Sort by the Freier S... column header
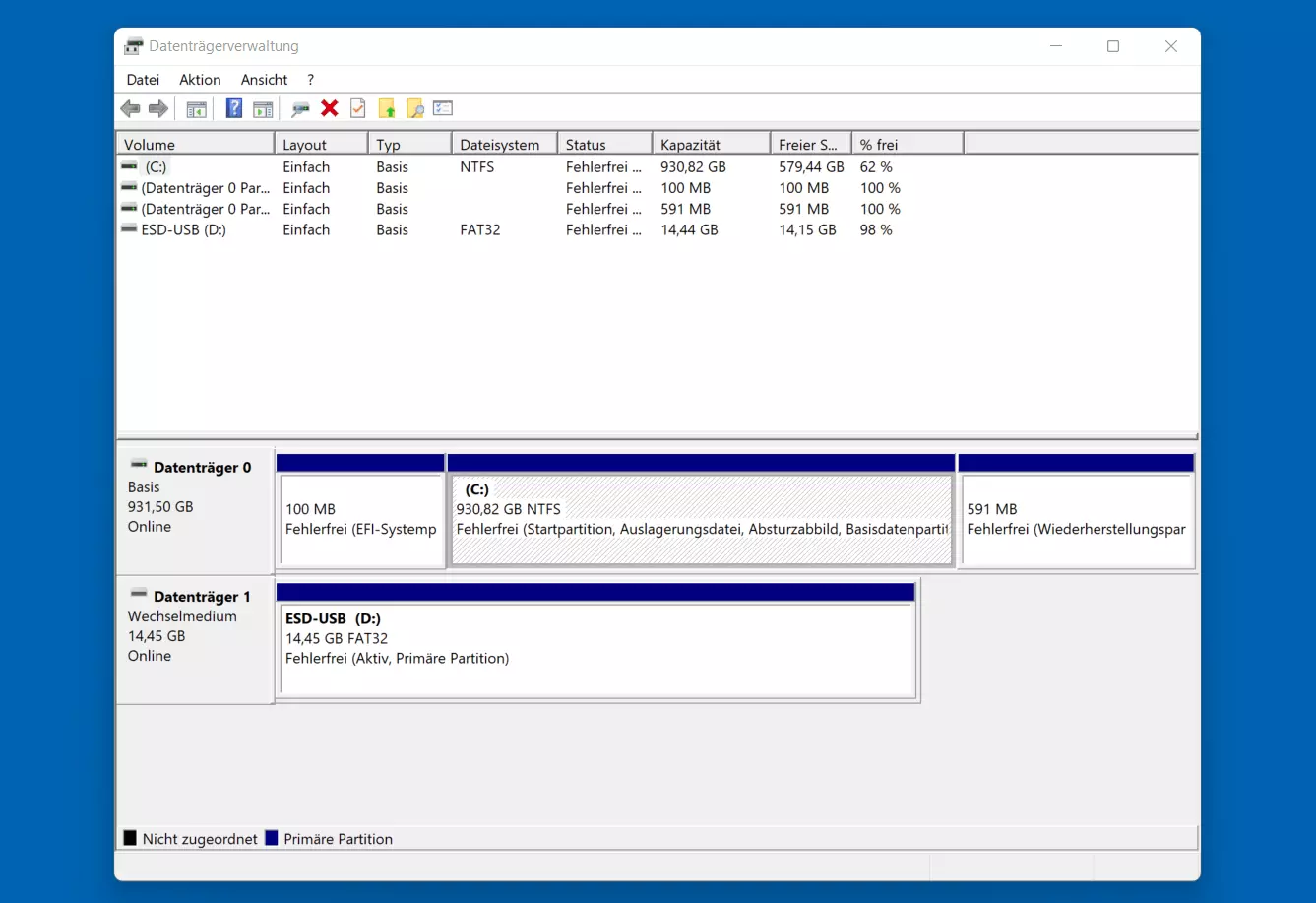The height and width of the screenshot is (903, 1316). pos(811,144)
